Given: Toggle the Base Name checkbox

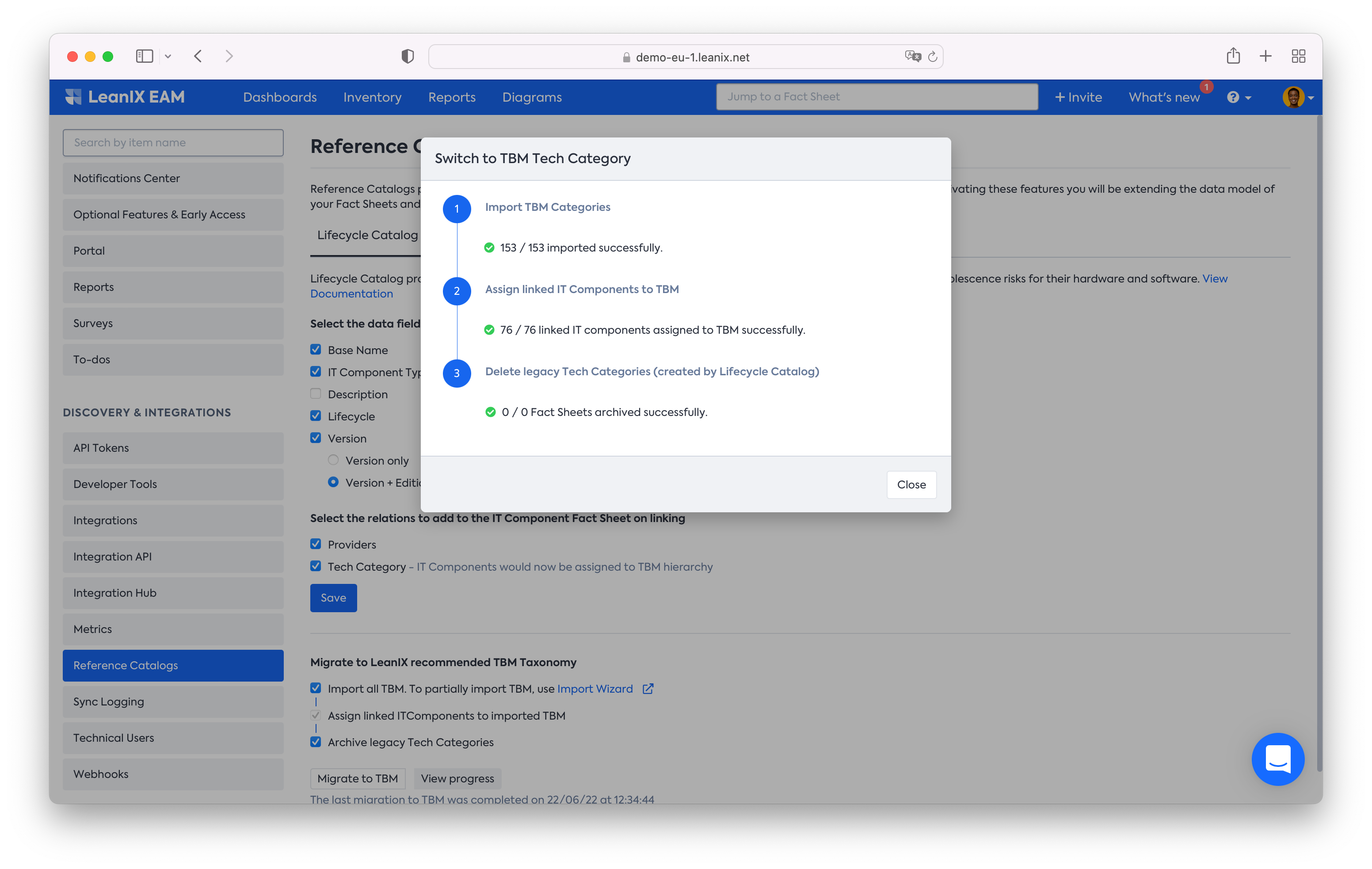Looking at the screenshot, I should click(316, 349).
